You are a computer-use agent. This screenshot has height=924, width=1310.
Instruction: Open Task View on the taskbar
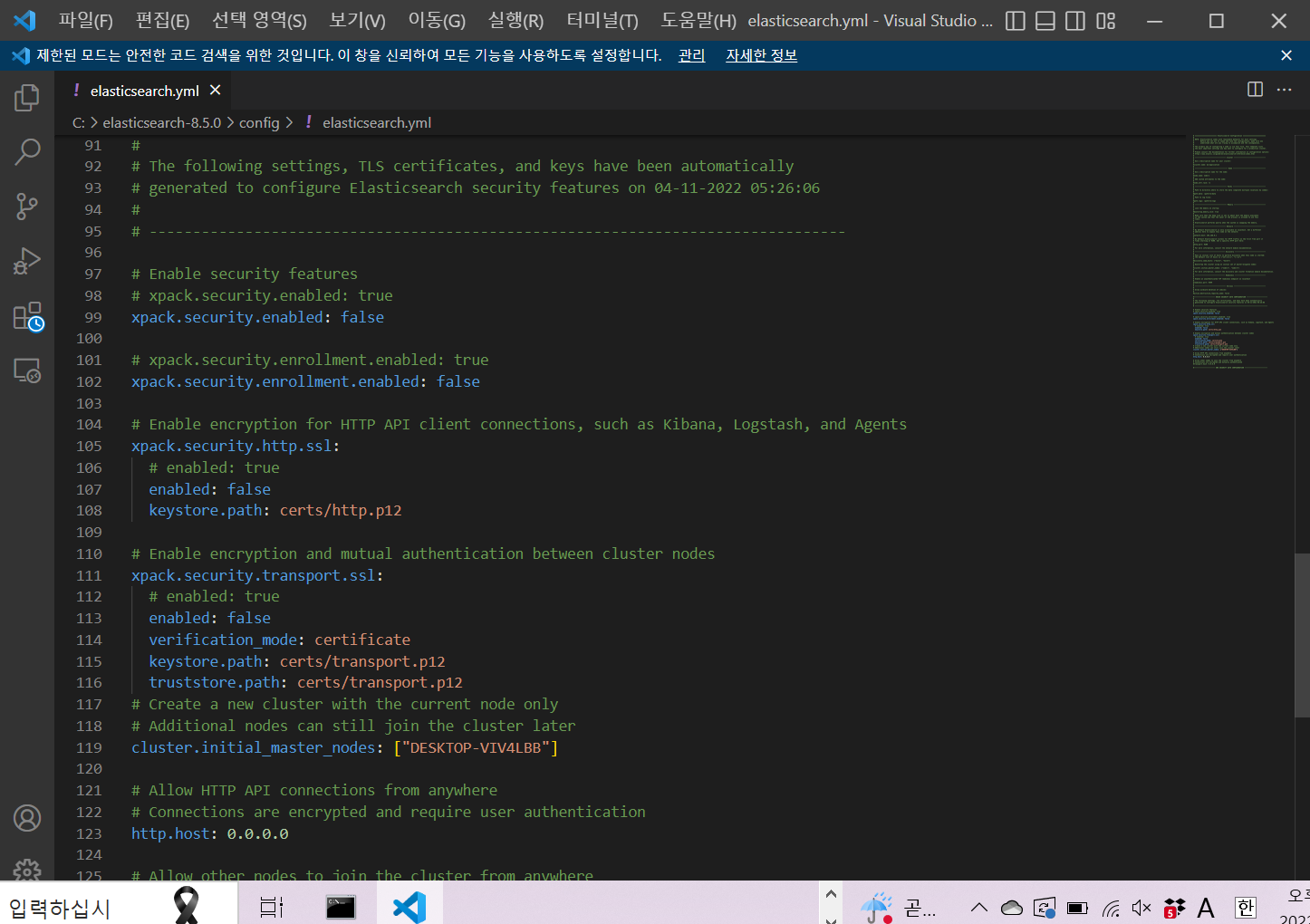point(272,907)
